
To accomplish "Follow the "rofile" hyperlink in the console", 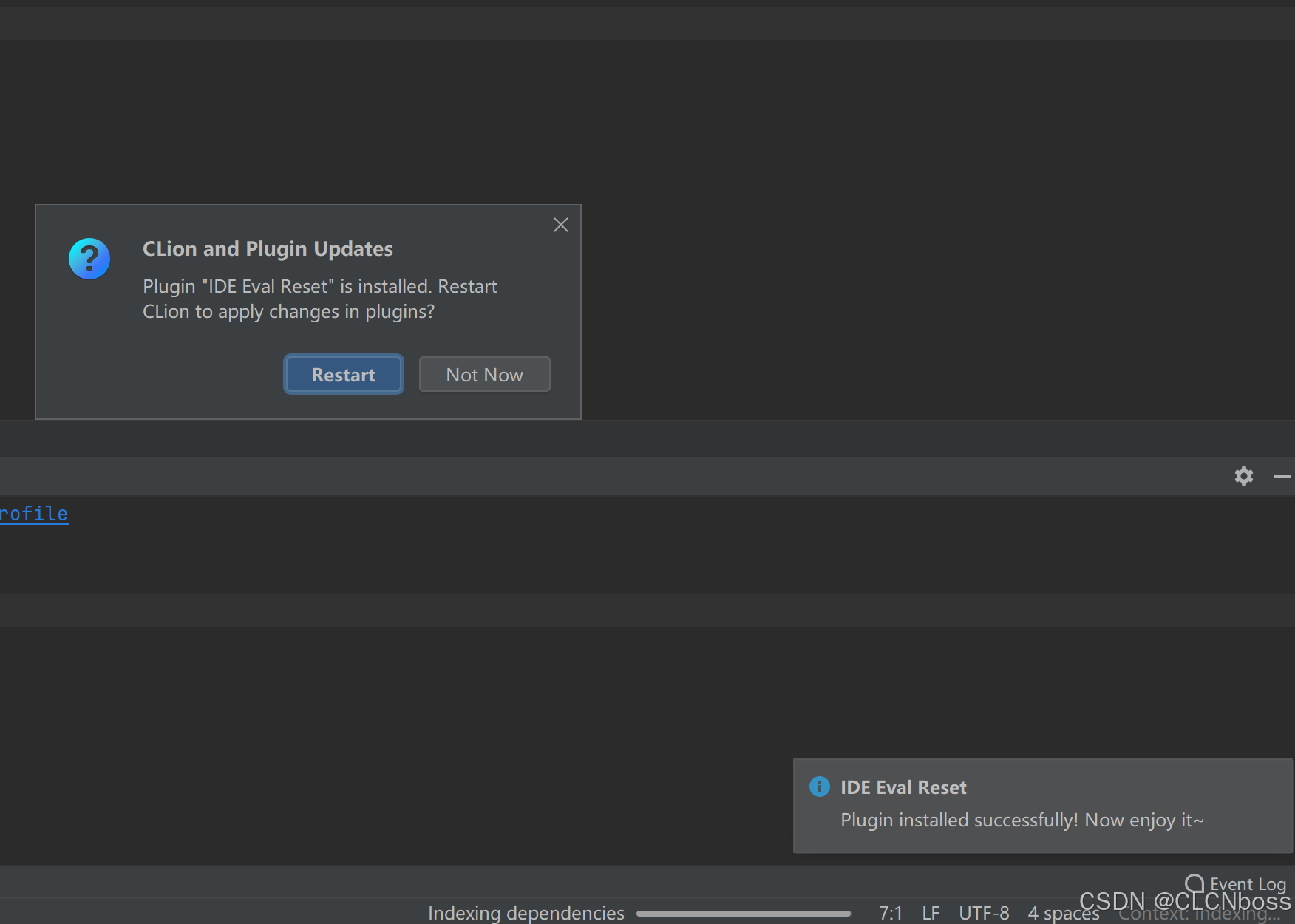I will (34, 514).
